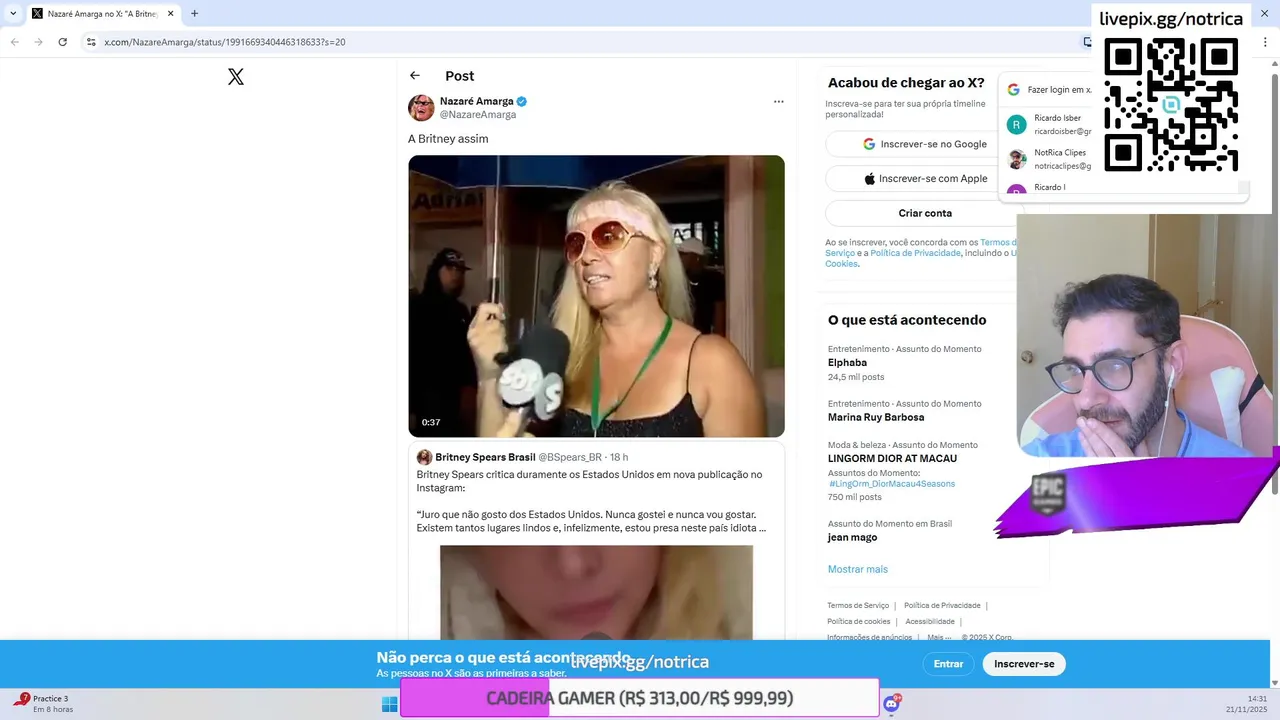Viewport: 1280px width, 720px height.
Task: Click the Britney Spears Brasil account name
Action: (485, 457)
